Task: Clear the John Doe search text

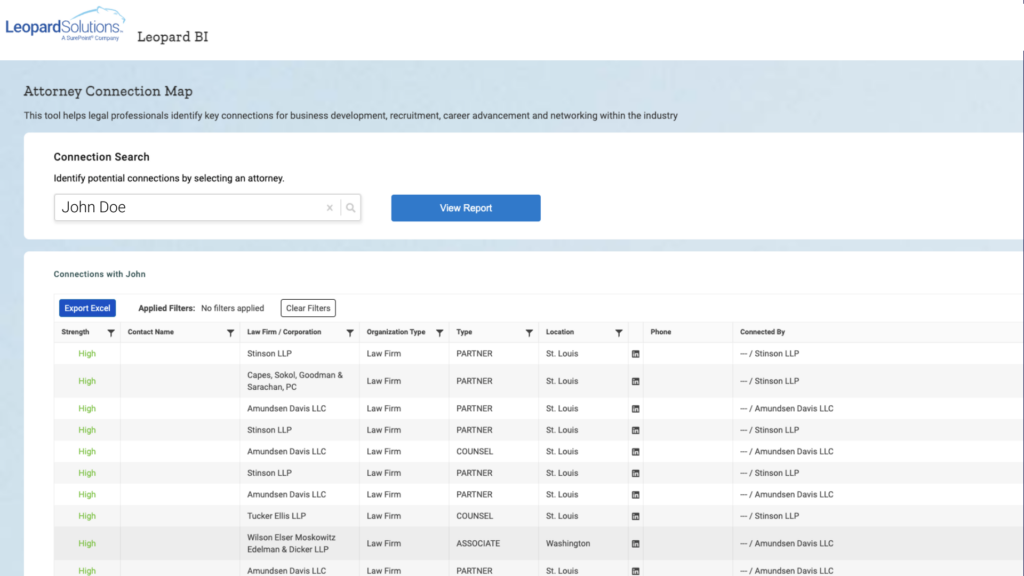Action: tap(330, 208)
